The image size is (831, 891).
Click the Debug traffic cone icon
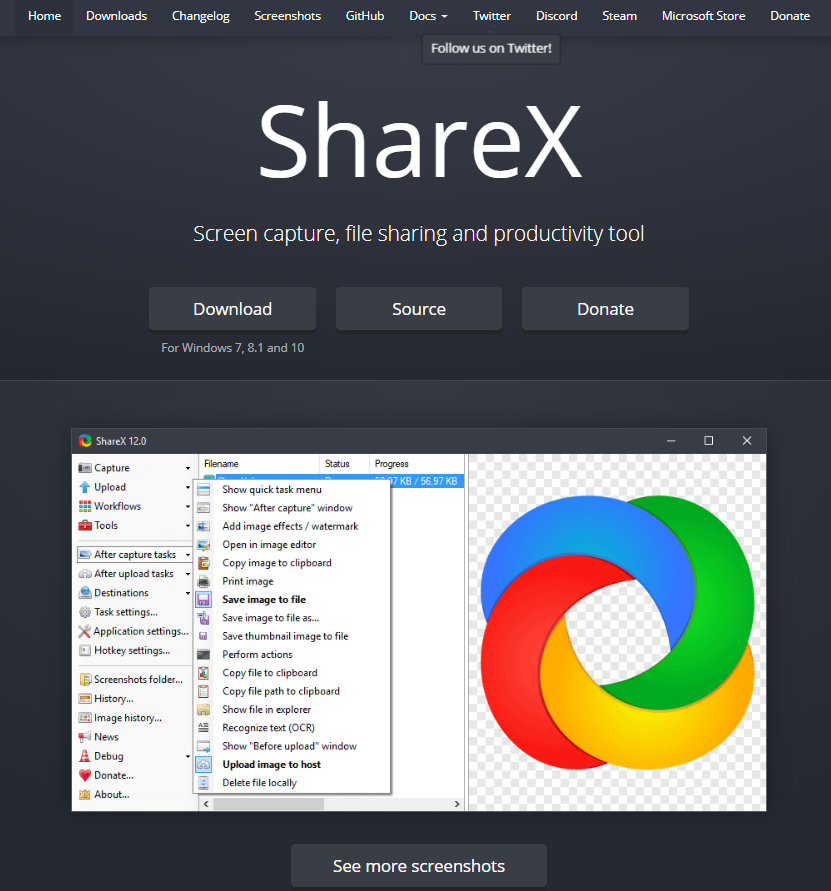tap(85, 756)
